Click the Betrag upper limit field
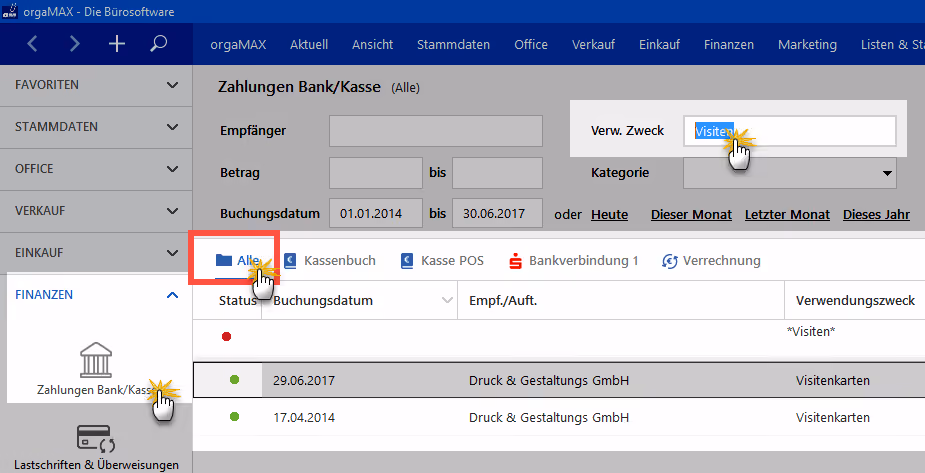 [x=497, y=173]
